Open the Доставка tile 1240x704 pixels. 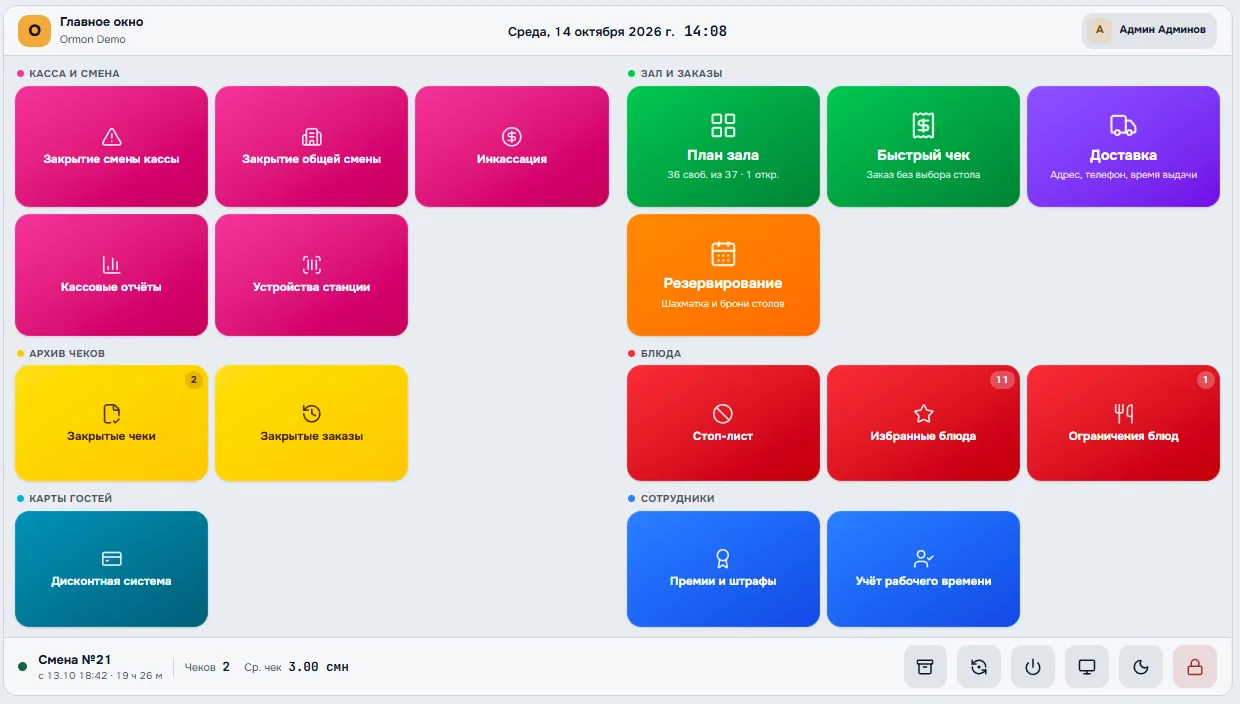click(1123, 146)
